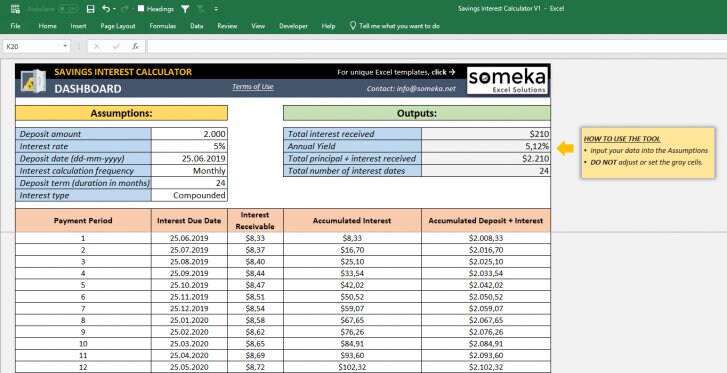Expand the Name Box dropdown
This screenshot has width=727, height=373.
tap(65, 46)
